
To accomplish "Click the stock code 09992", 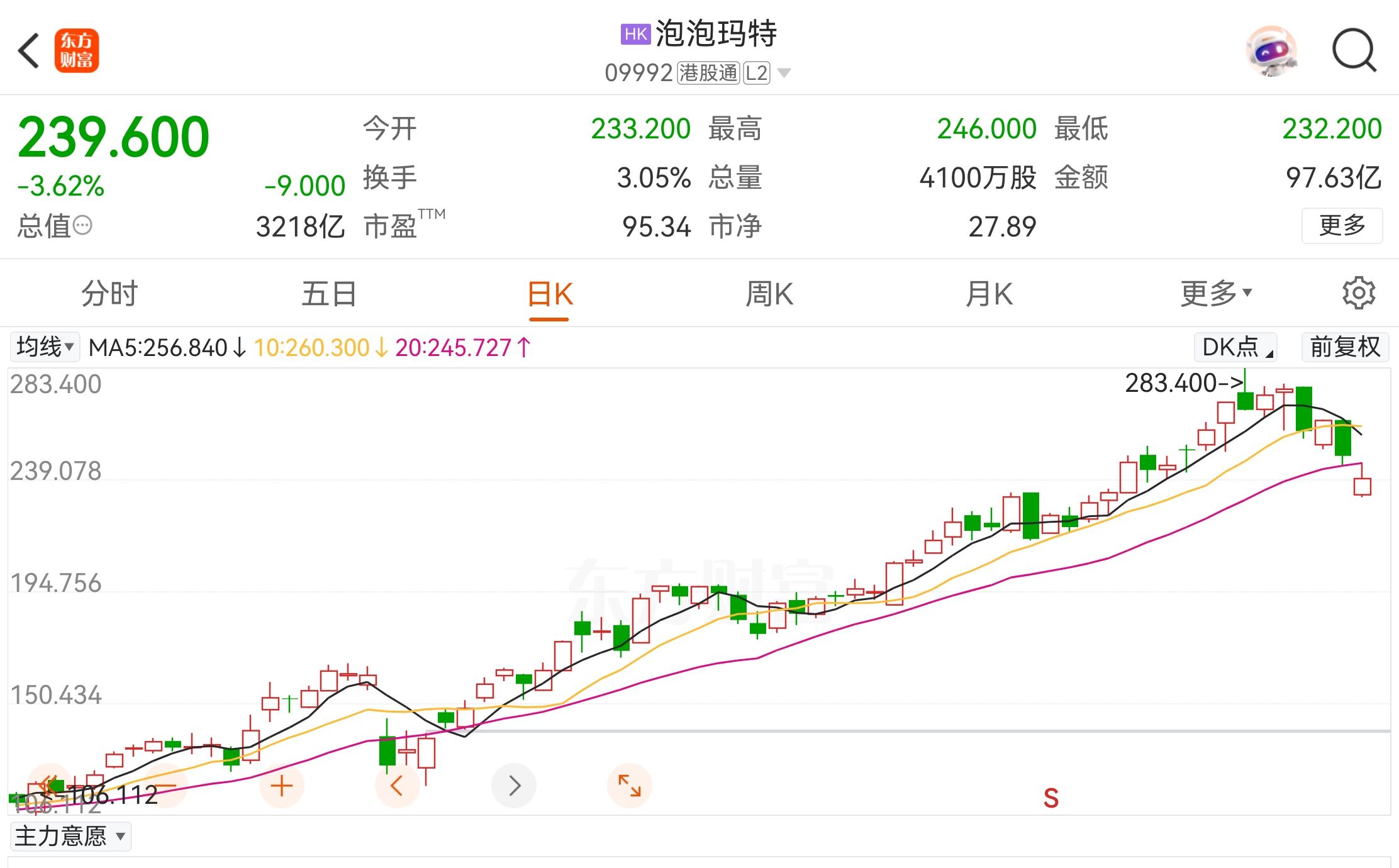I will [x=638, y=73].
